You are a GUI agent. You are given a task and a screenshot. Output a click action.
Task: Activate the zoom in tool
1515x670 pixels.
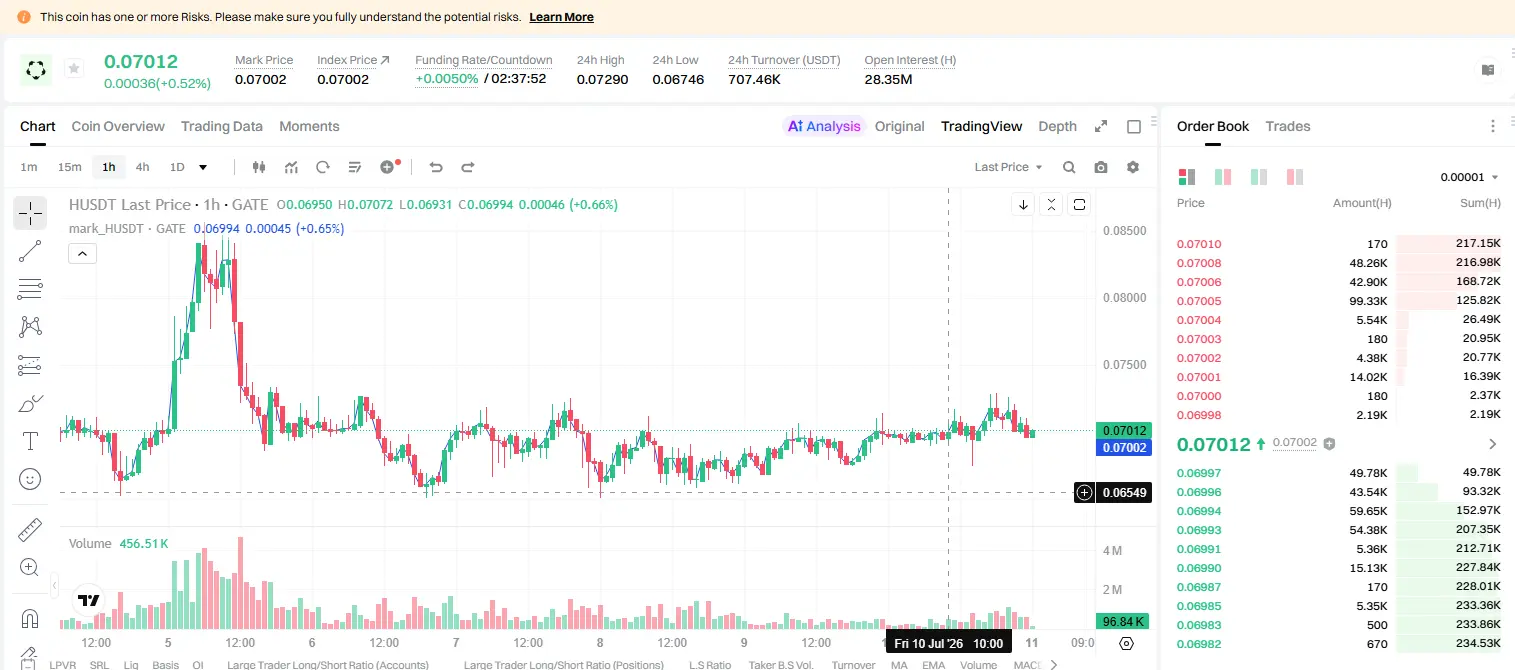(30, 567)
